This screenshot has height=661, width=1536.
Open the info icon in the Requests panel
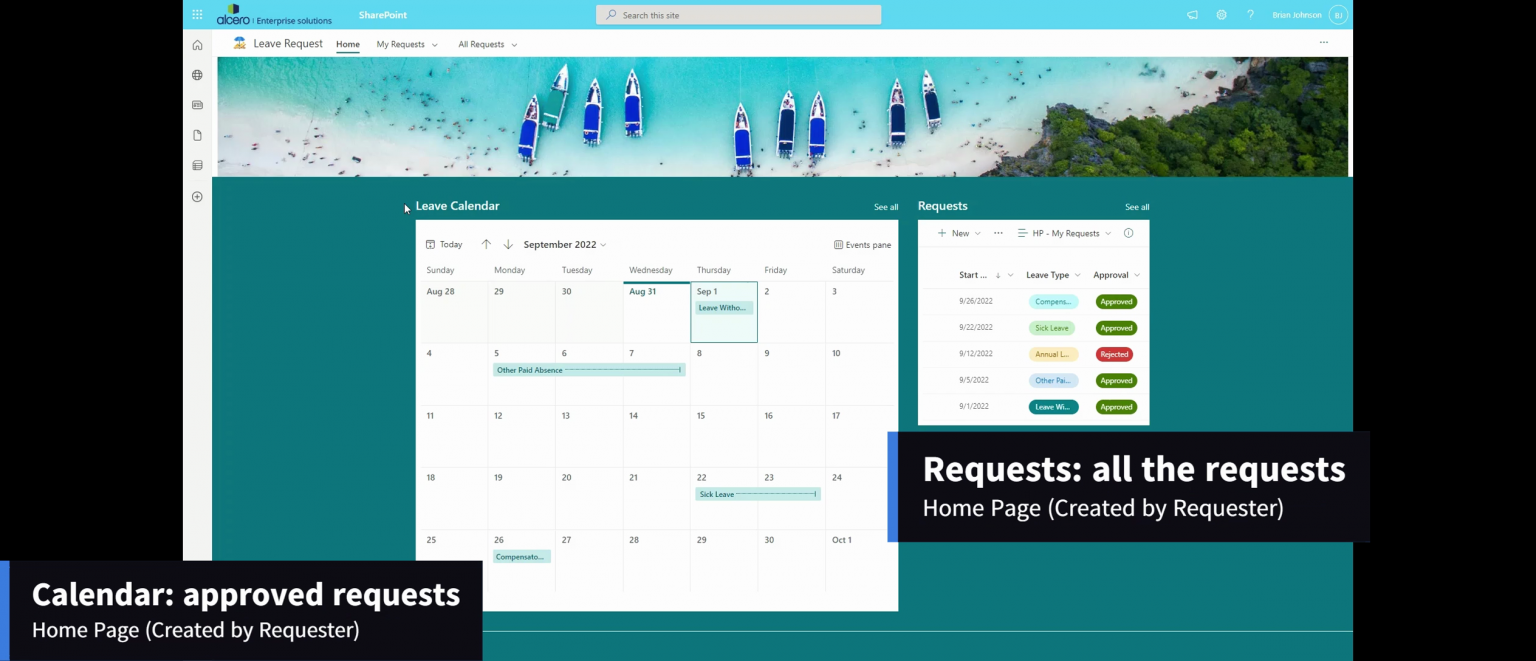click(1128, 232)
